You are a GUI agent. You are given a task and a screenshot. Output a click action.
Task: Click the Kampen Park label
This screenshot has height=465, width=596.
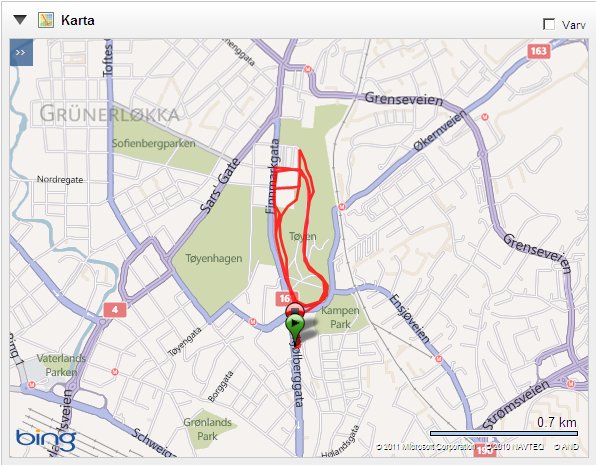340,317
